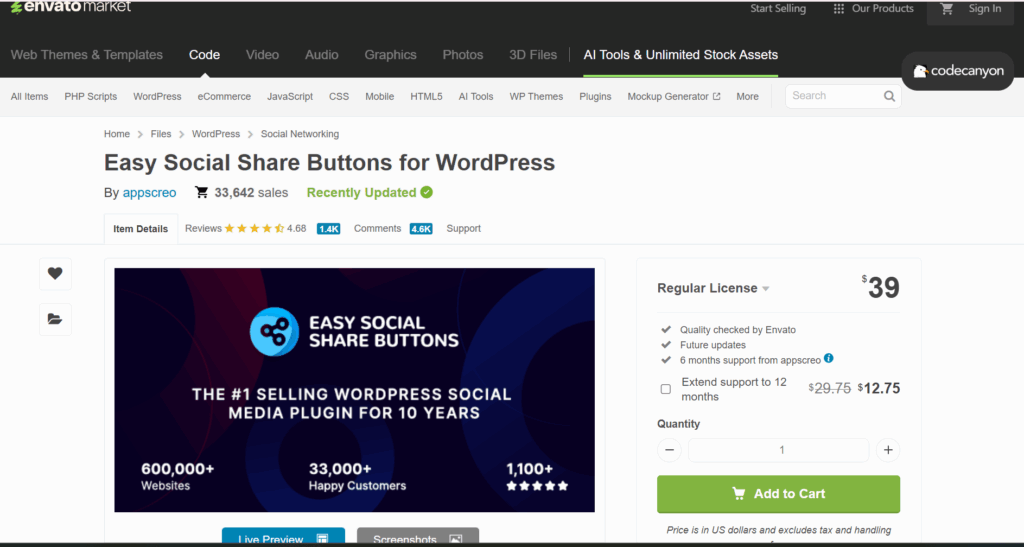This screenshot has width=1024, height=547.
Task: Select the Code menu item
Action: tap(204, 55)
